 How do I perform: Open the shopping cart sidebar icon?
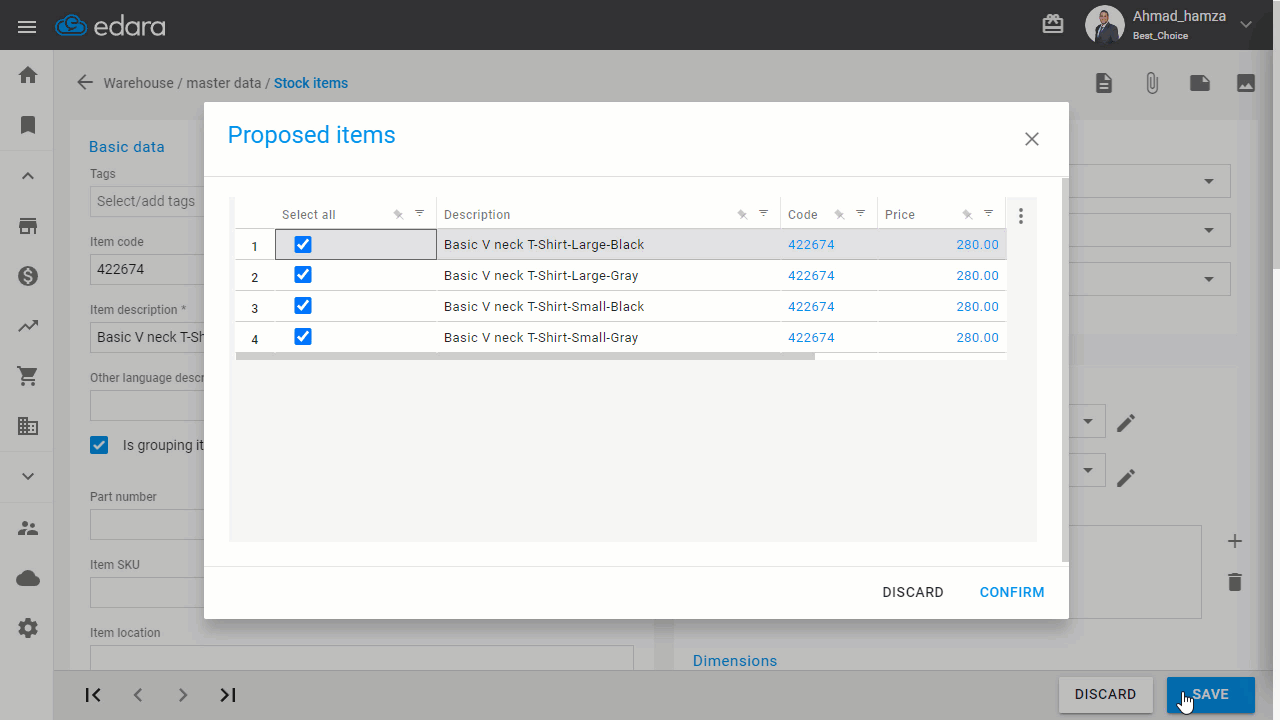pos(28,376)
